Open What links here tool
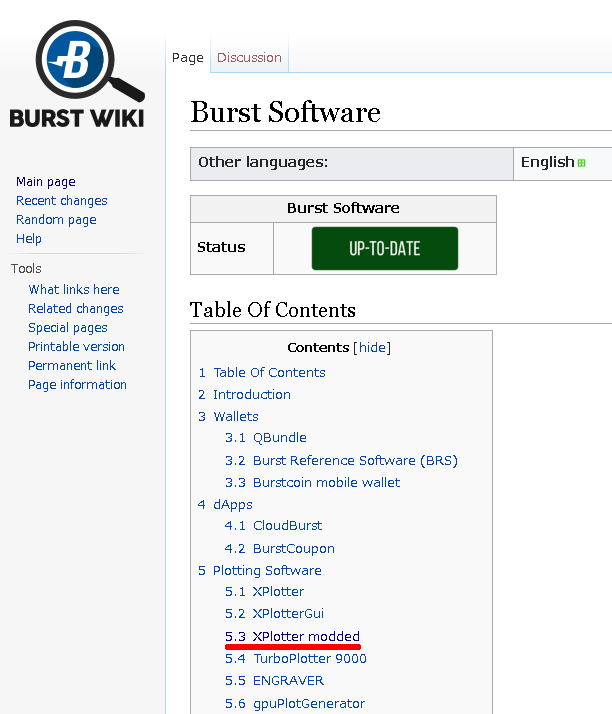 pos(73,290)
